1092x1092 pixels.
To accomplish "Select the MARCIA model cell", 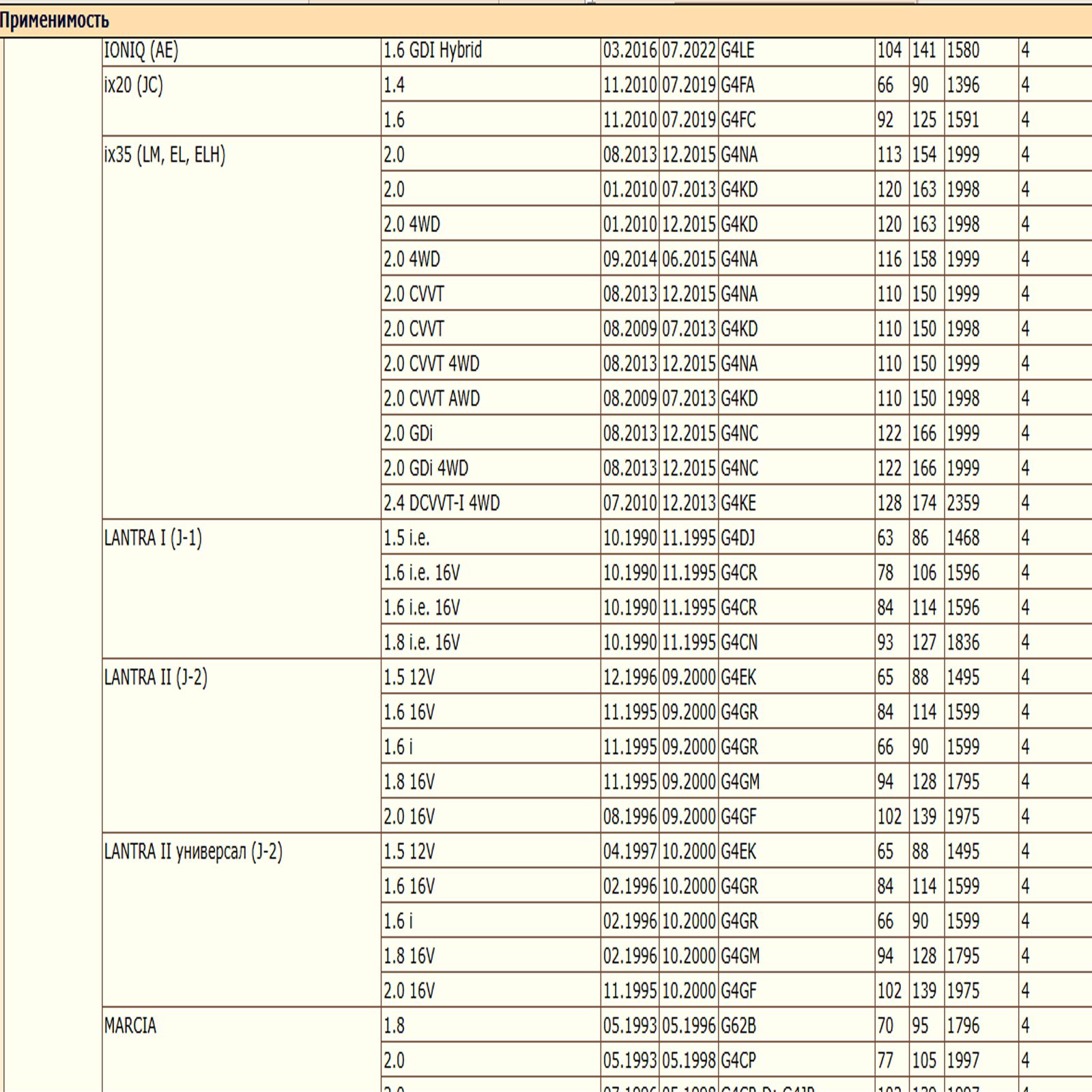I will [x=130, y=1026].
